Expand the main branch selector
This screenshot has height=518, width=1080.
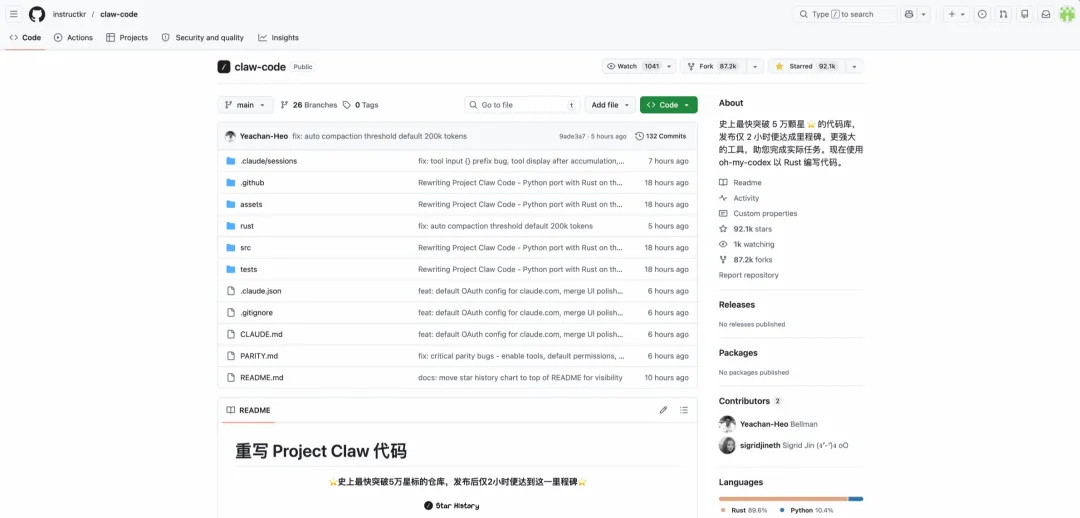(x=245, y=105)
